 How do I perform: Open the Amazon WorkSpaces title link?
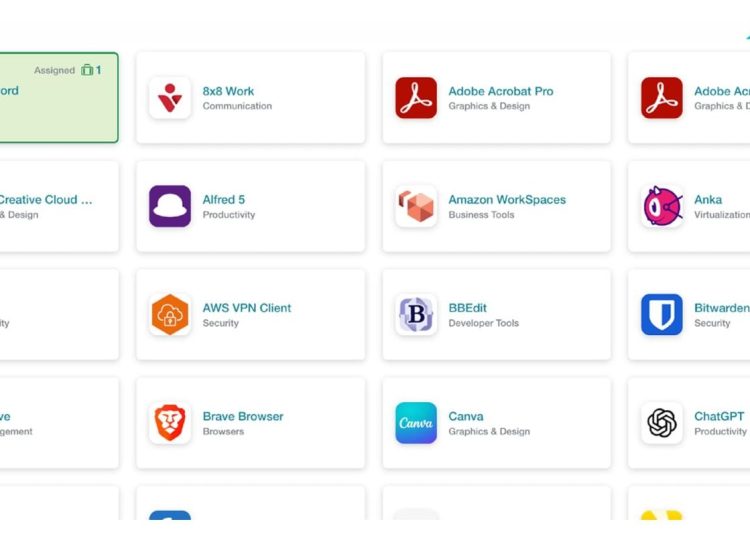(507, 199)
